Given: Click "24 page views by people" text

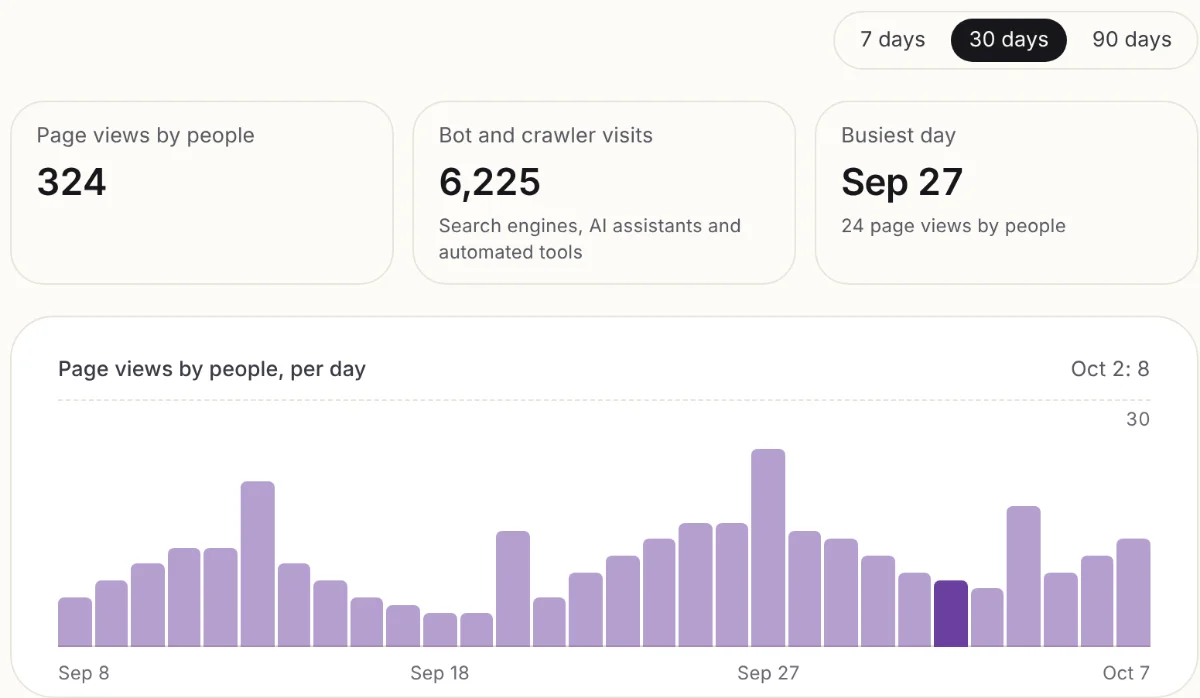Looking at the screenshot, I should [953, 226].
